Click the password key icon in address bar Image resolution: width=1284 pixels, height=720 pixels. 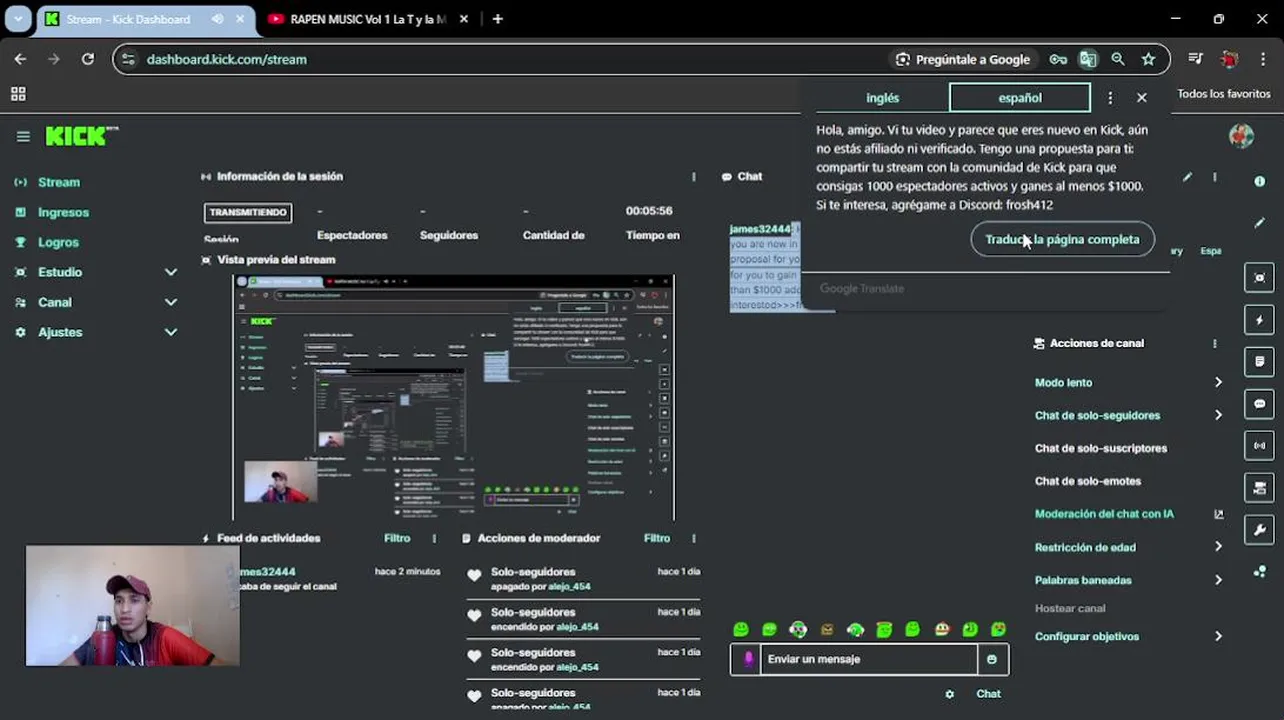[1058, 59]
